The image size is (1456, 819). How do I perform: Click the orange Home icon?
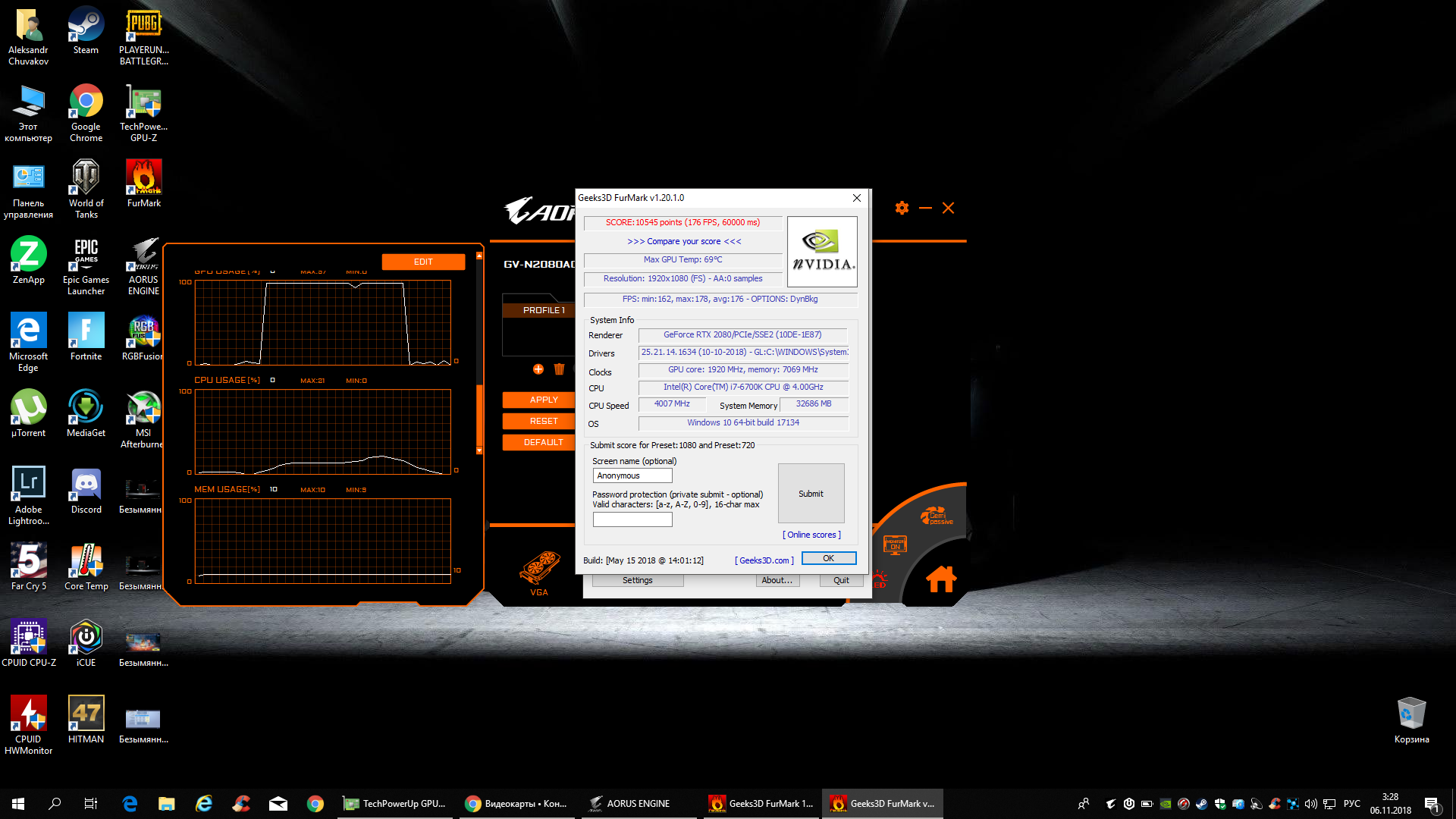pyautogui.click(x=941, y=579)
